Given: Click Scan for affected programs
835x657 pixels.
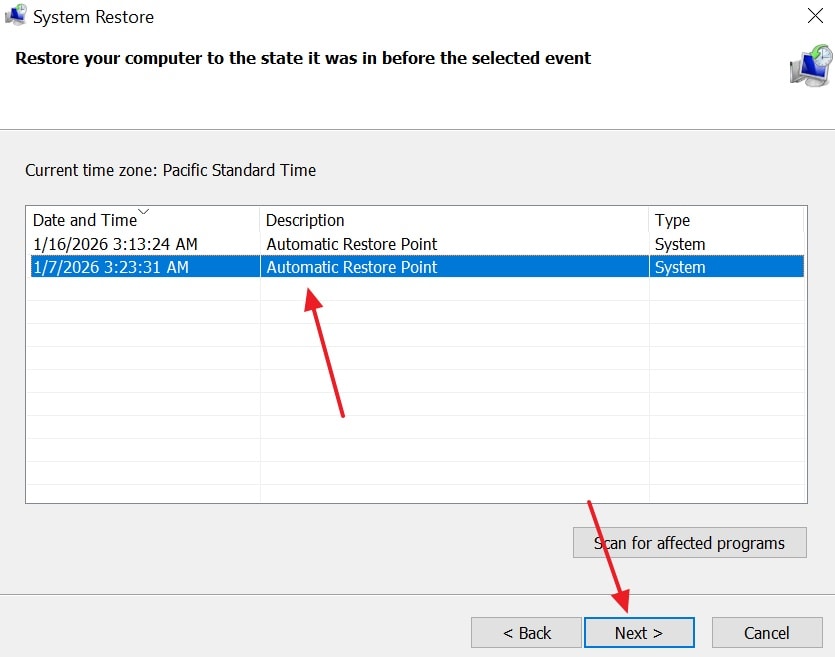Looking at the screenshot, I should point(689,543).
